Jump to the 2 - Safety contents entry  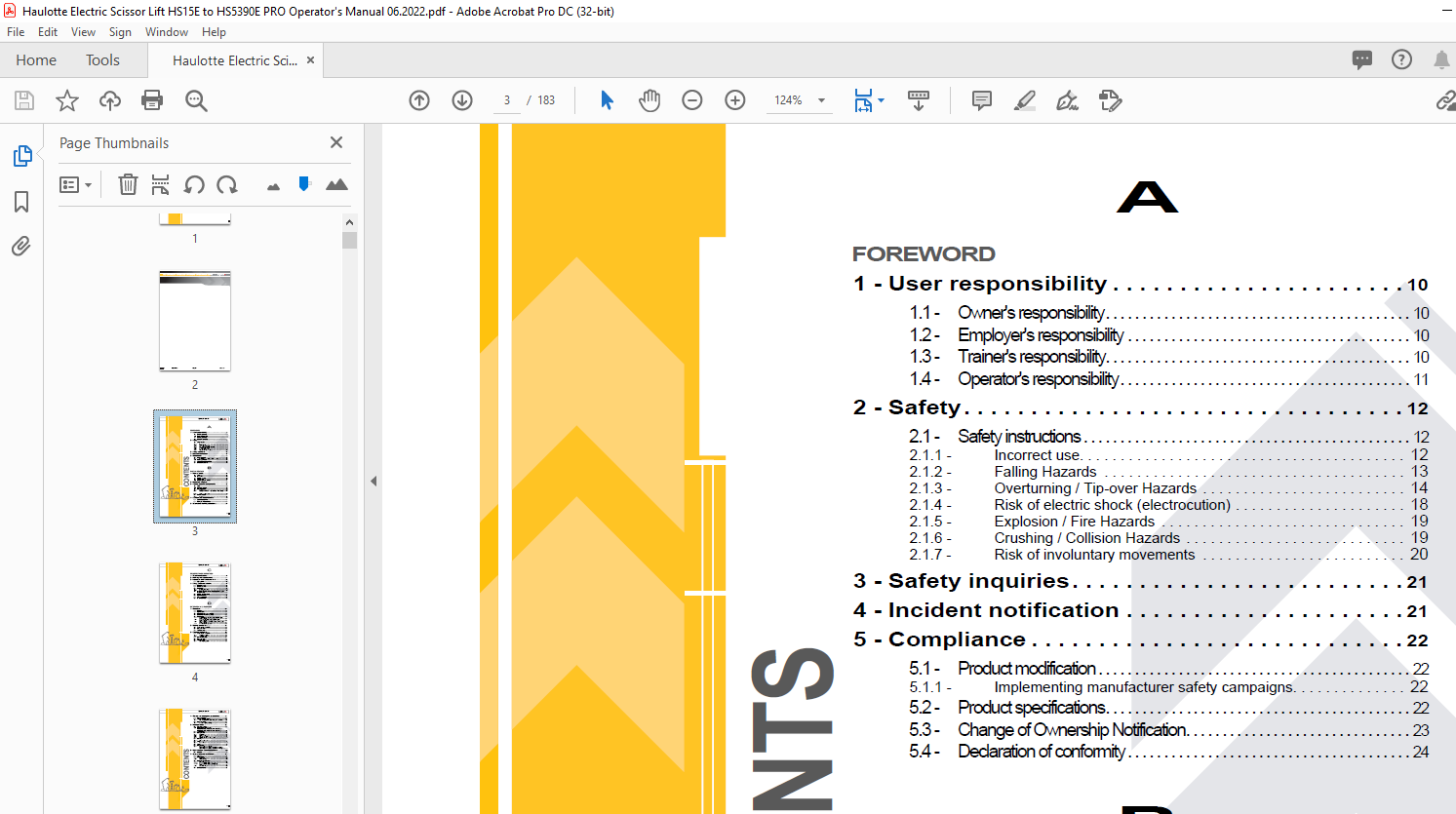pyautogui.click(x=1140, y=407)
